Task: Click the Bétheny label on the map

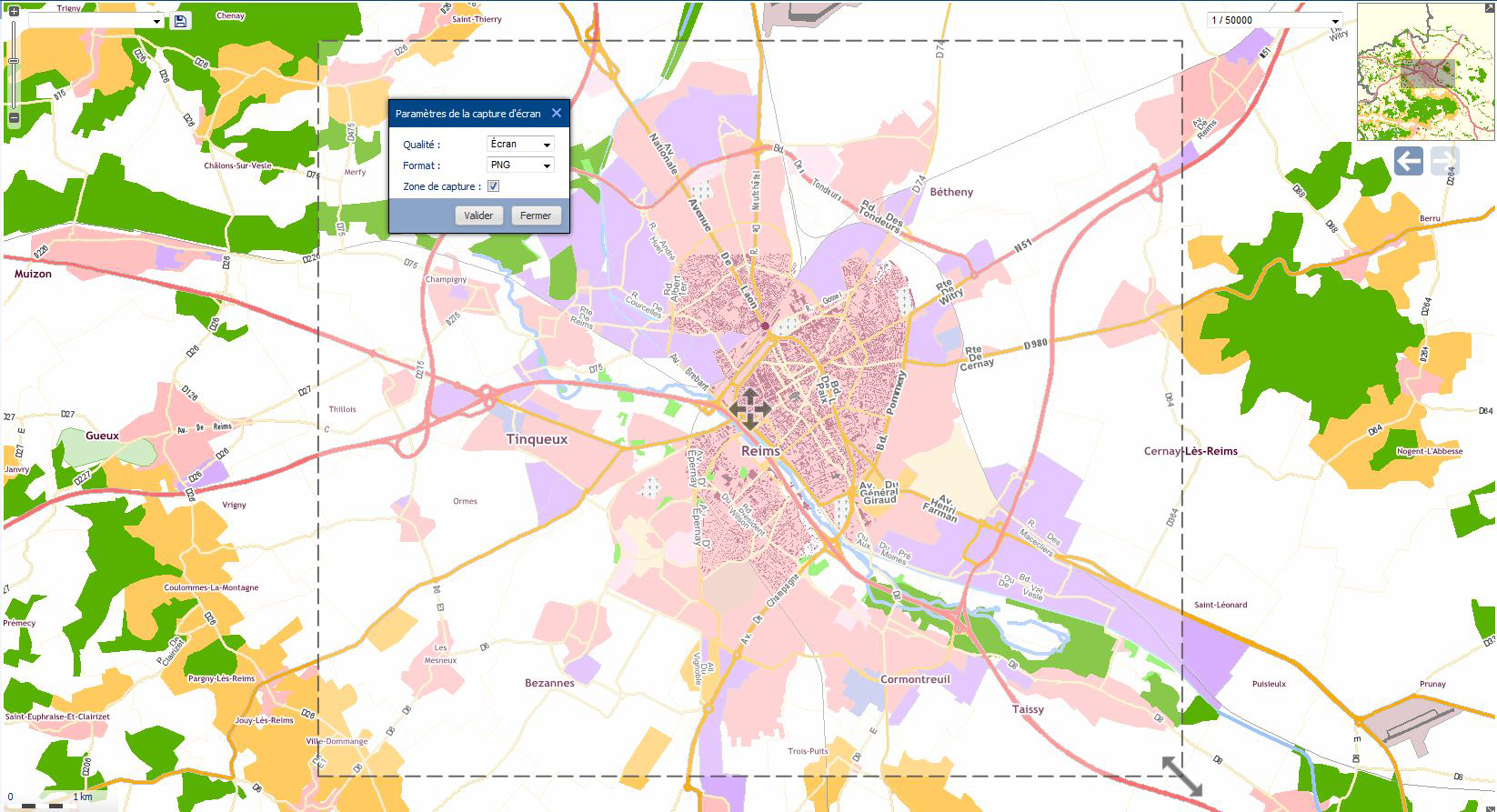Action: click(951, 192)
